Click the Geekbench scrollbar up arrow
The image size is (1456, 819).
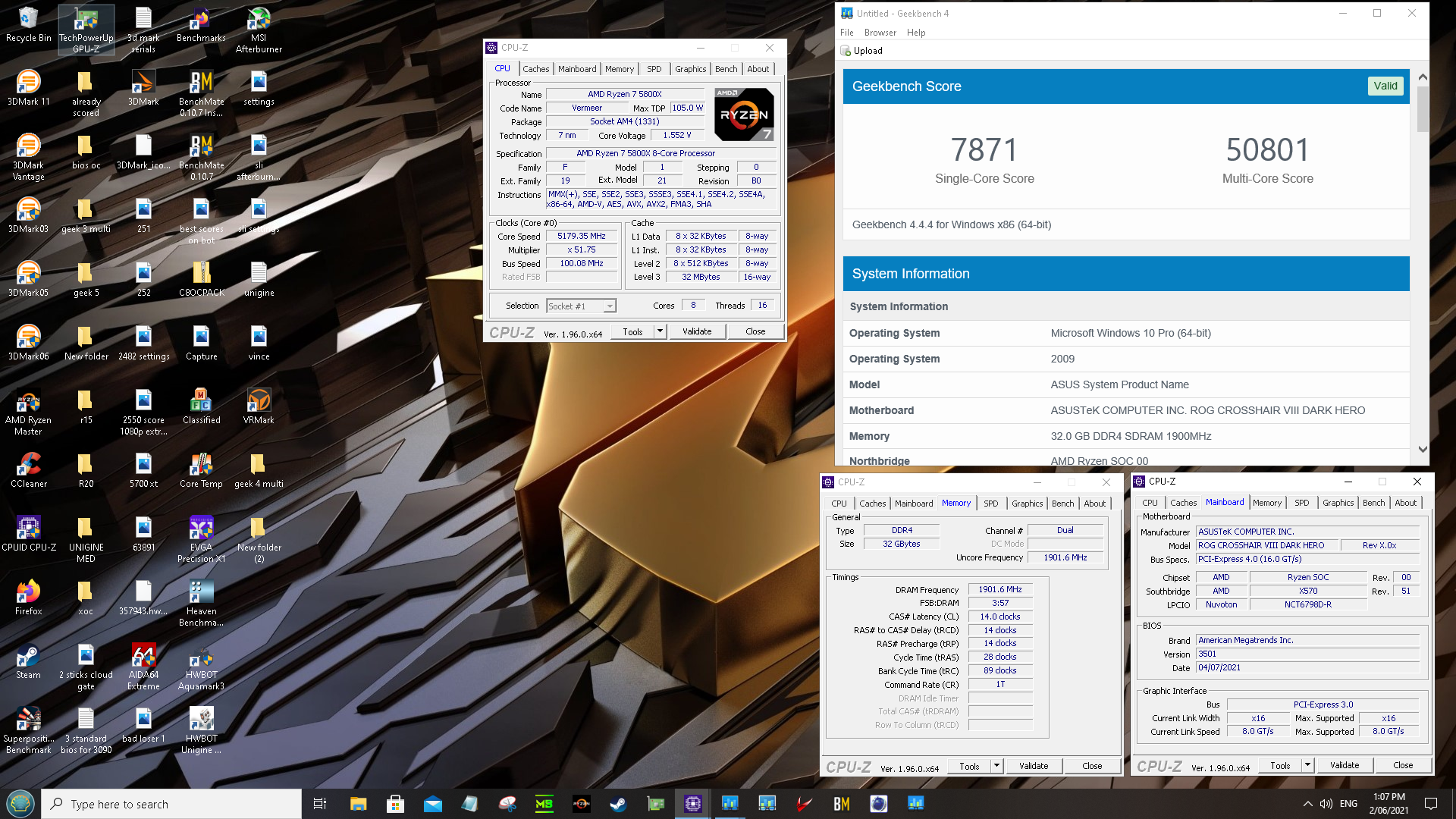pyautogui.click(x=1423, y=77)
